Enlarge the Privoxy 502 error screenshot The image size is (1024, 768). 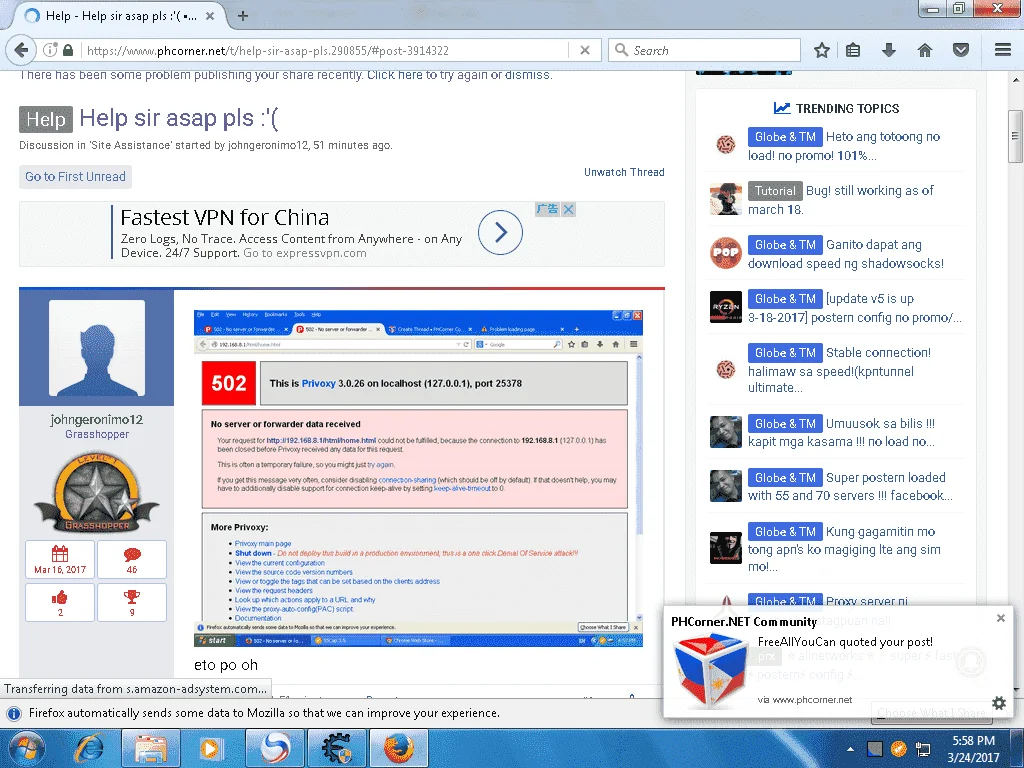tap(418, 479)
